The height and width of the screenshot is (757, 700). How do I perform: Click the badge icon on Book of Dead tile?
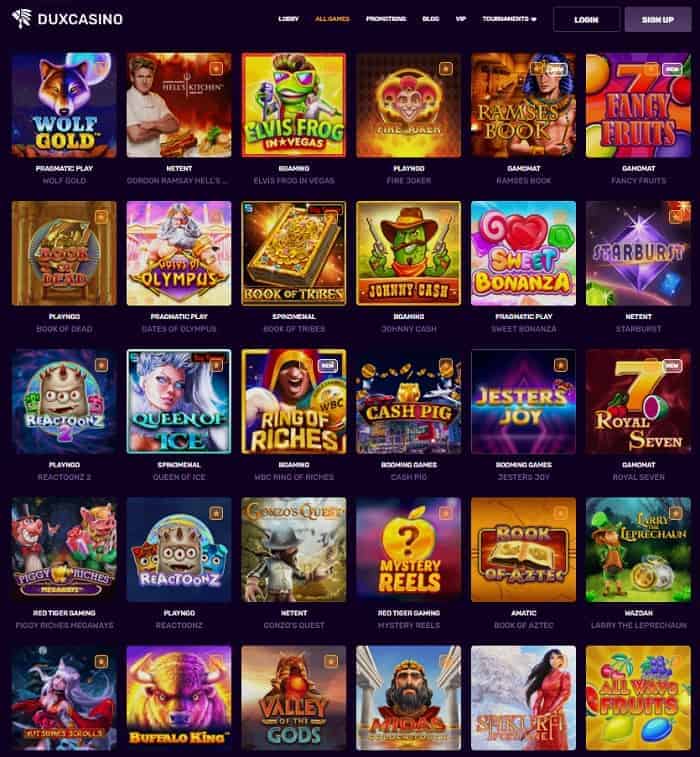point(101,217)
